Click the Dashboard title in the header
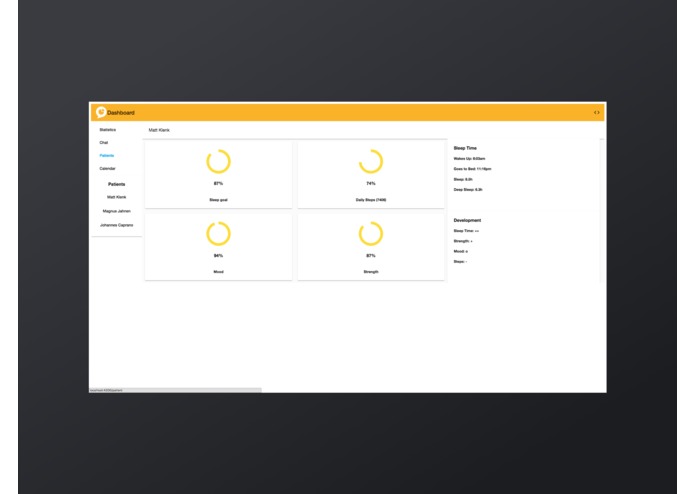This screenshot has height=494, width=695. point(121,113)
